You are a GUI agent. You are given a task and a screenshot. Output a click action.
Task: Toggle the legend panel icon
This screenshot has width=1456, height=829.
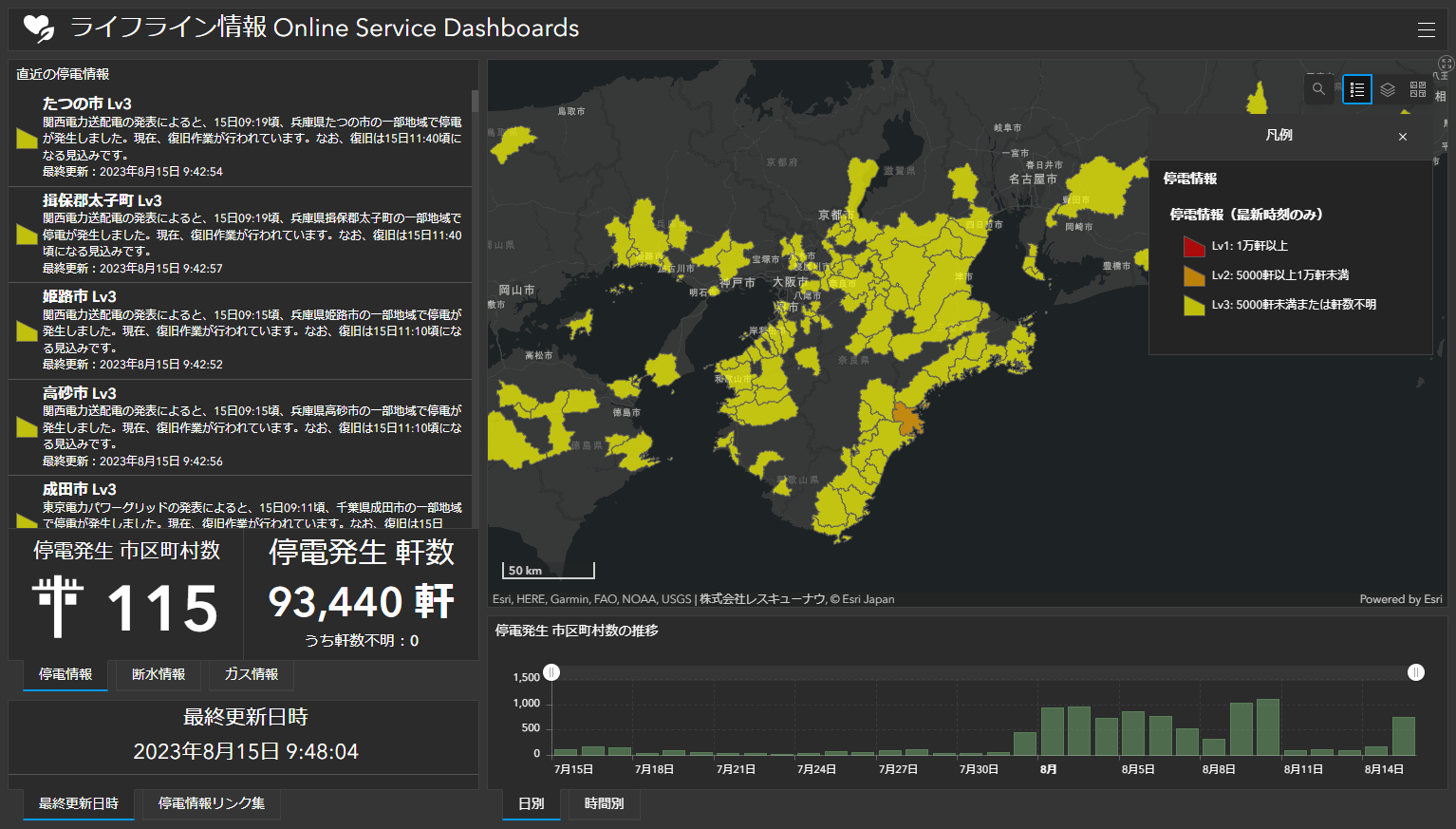tap(1357, 89)
